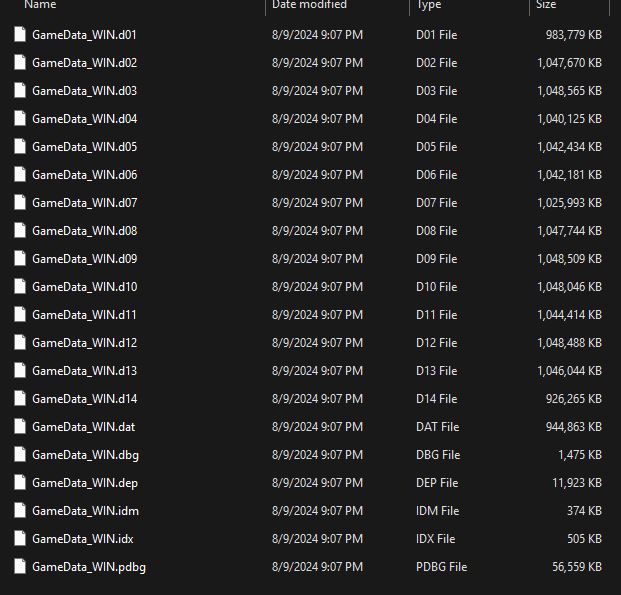Click the GameData_WIN.idm filename

[x=84, y=511]
